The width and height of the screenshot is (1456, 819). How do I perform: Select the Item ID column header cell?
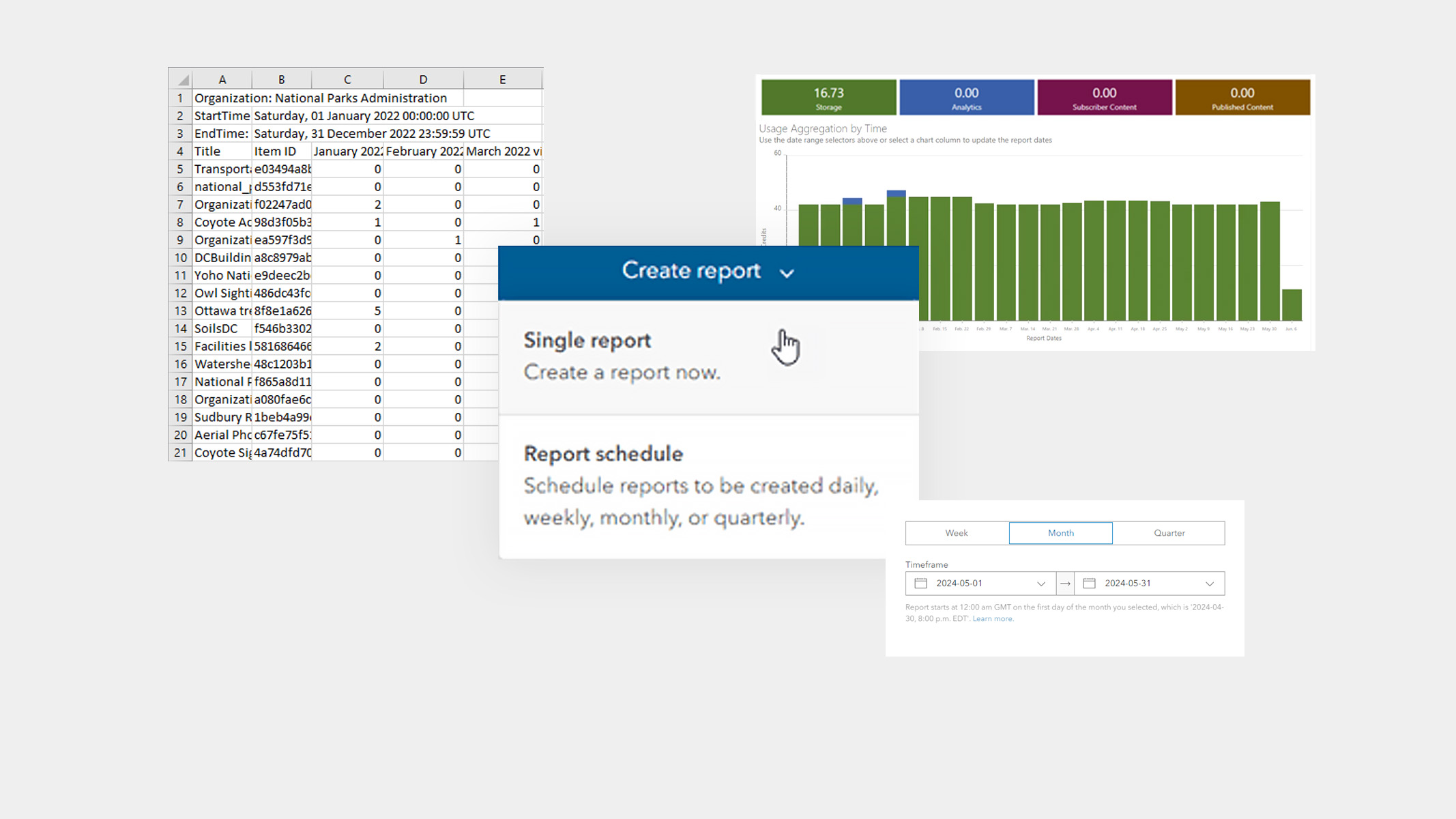274,151
